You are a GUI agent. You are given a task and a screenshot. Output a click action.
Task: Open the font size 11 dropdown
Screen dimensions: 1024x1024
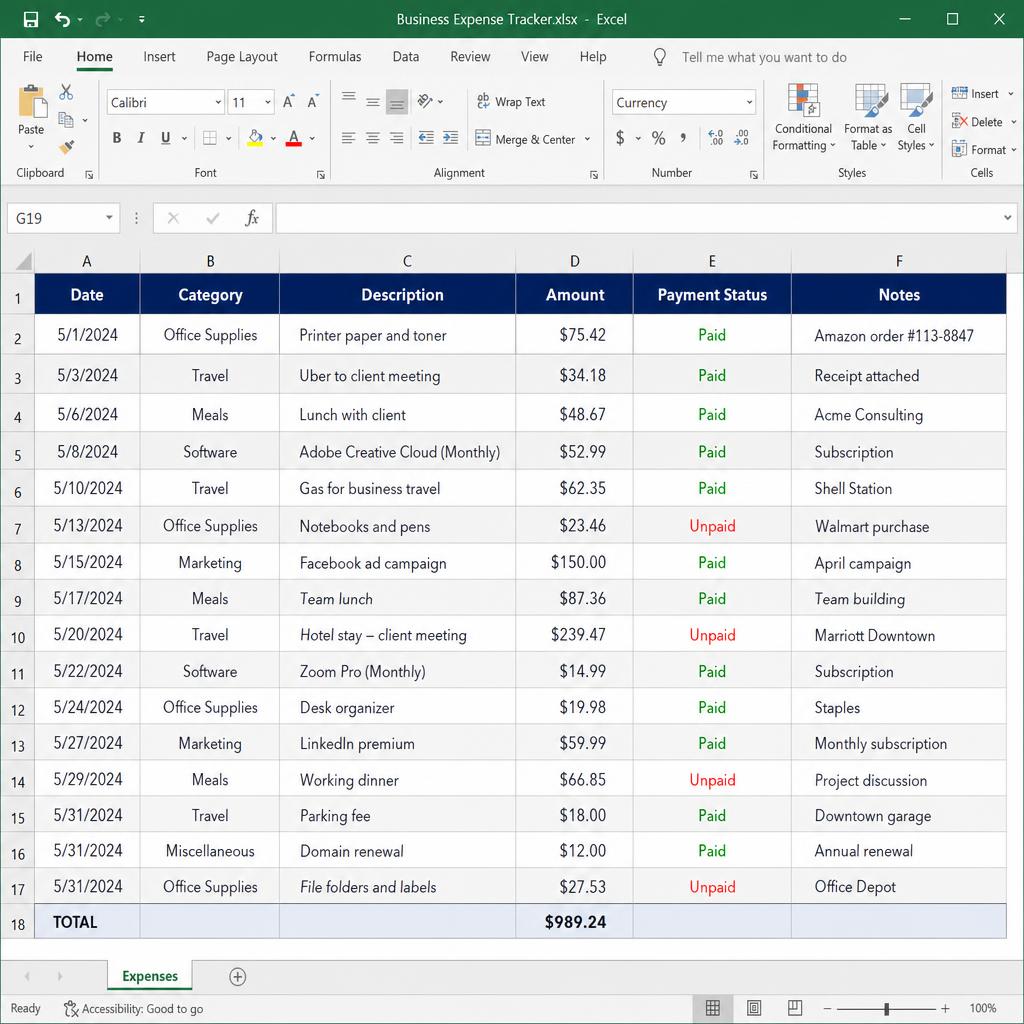tap(268, 103)
